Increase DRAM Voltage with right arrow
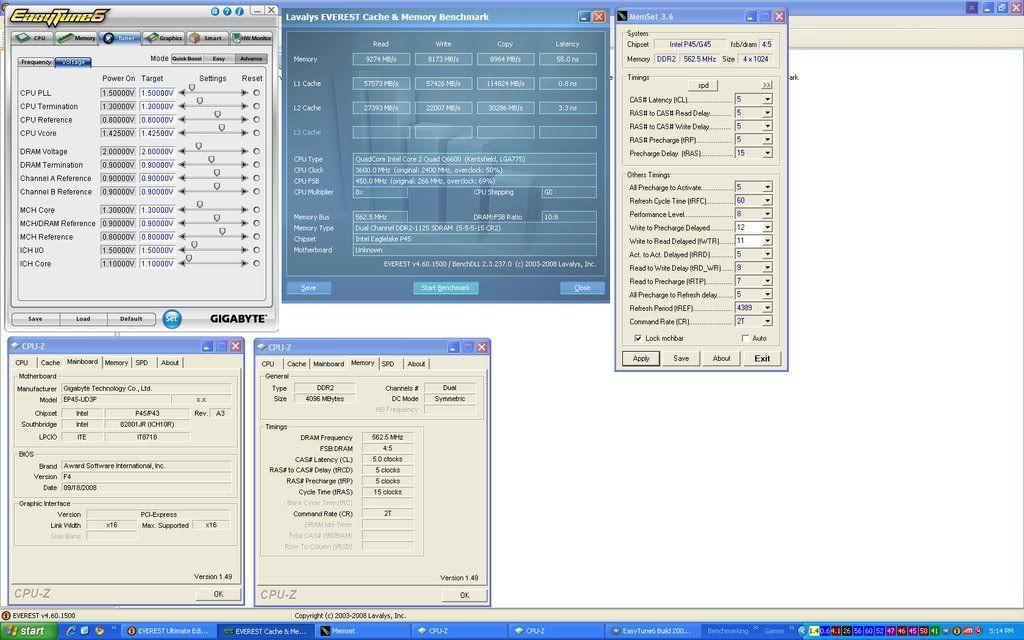 (244, 152)
